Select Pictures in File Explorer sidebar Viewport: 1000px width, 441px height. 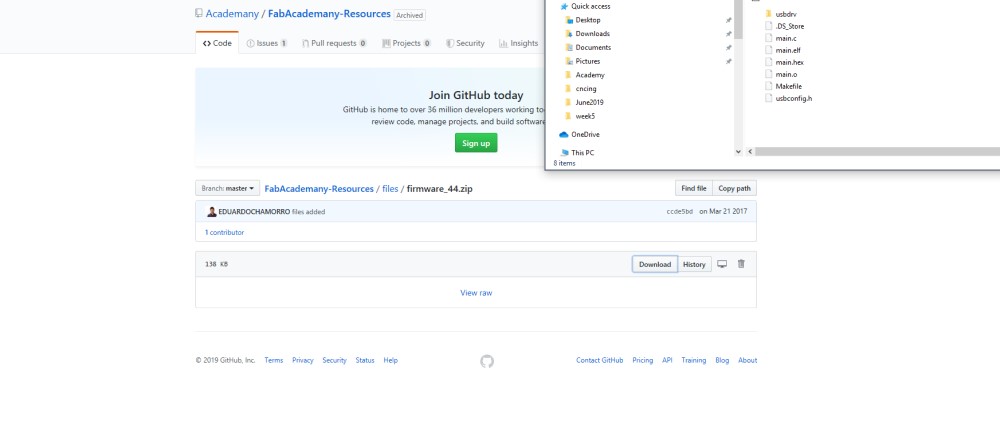582,61
